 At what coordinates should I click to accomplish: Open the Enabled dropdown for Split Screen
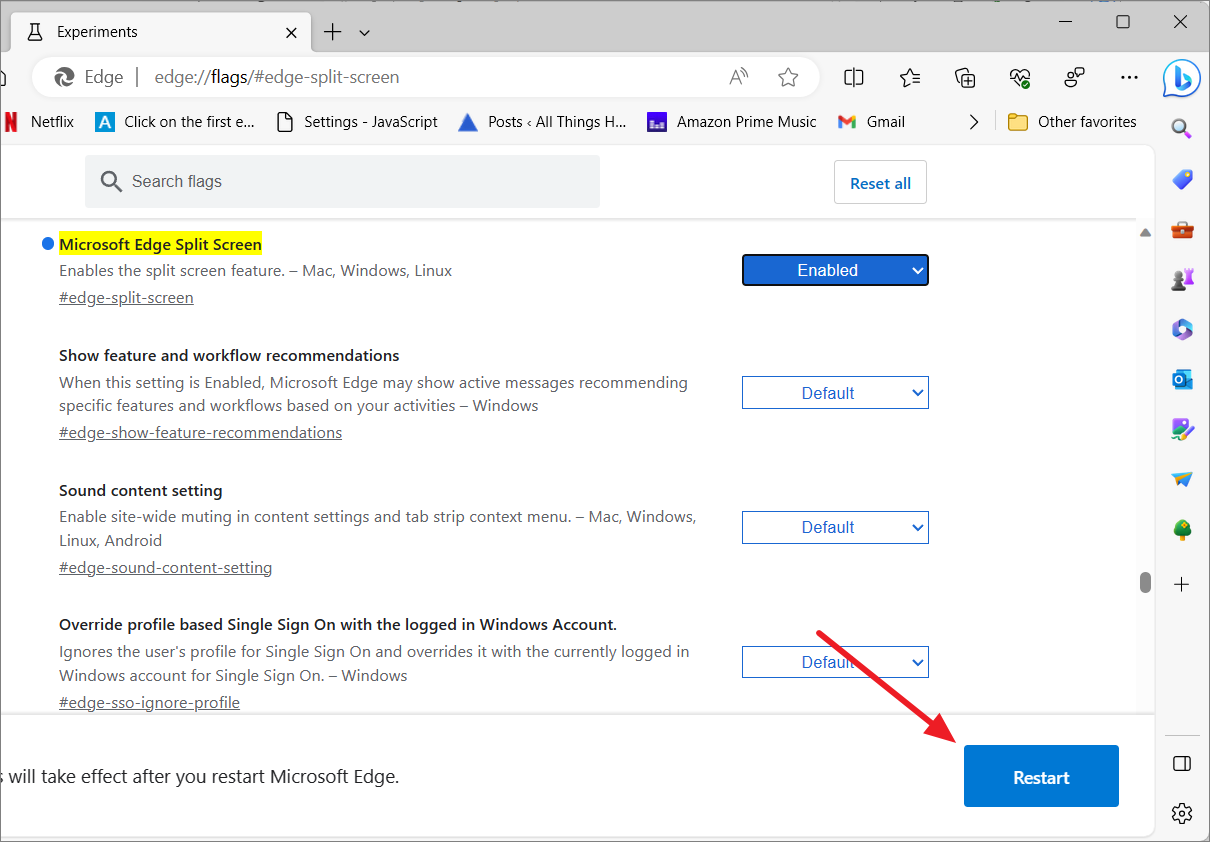click(835, 270)
